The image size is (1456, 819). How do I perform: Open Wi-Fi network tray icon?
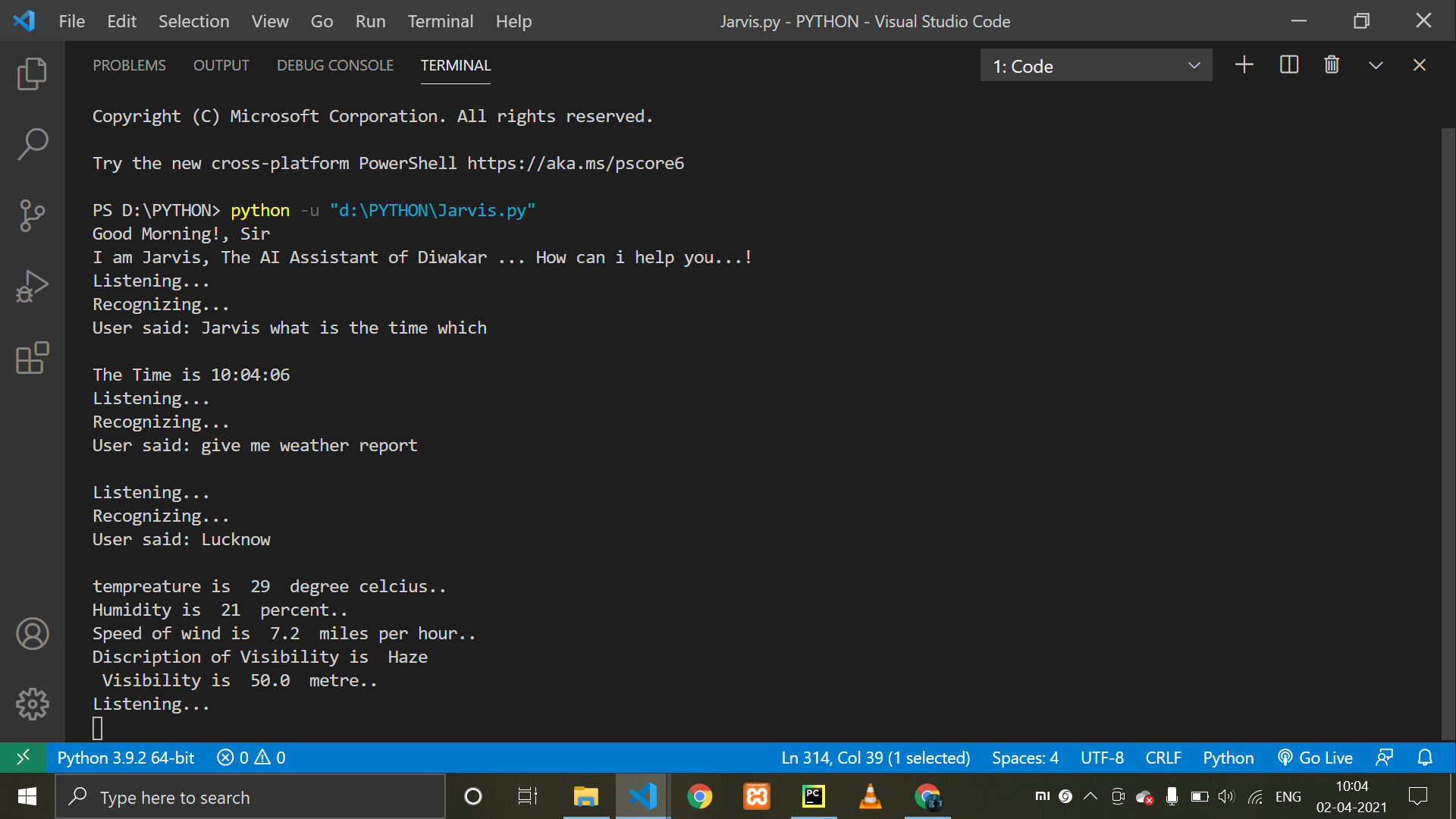(x=1255, y=796)
